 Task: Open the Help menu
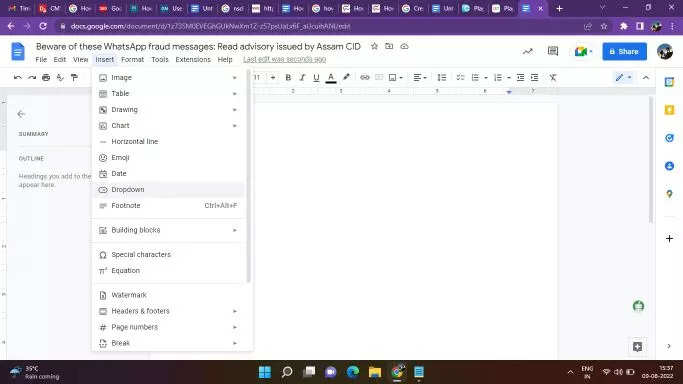(x=225, y=59)
